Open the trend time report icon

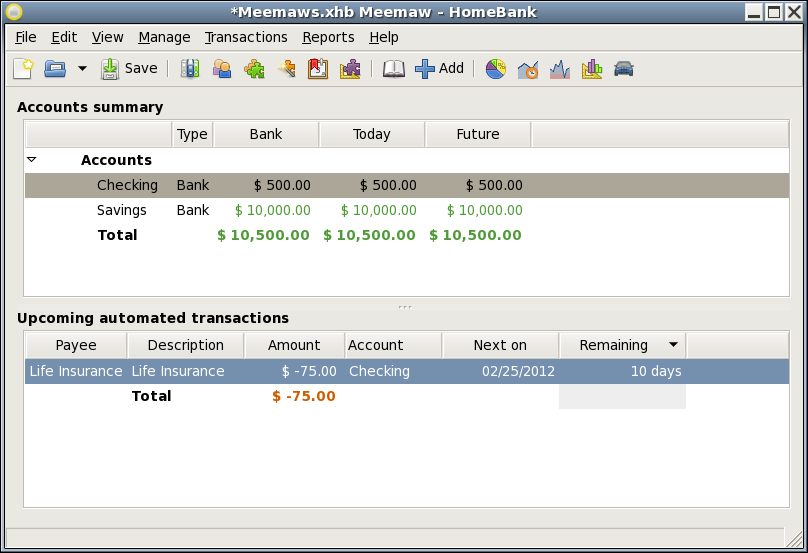[x=528, y=69]
